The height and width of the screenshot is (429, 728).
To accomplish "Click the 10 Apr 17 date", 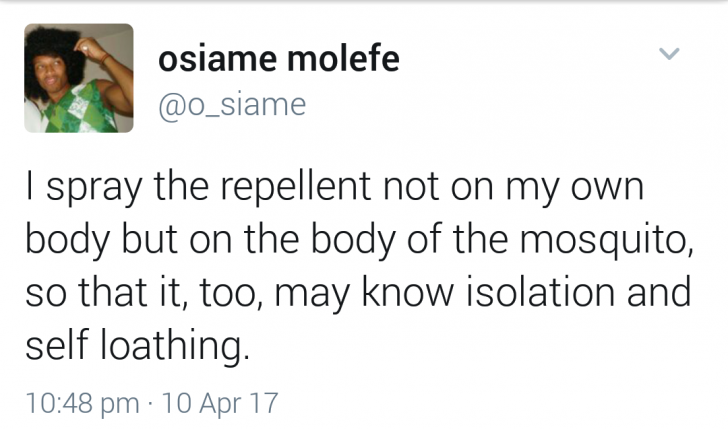I will [x=219, y=403].
